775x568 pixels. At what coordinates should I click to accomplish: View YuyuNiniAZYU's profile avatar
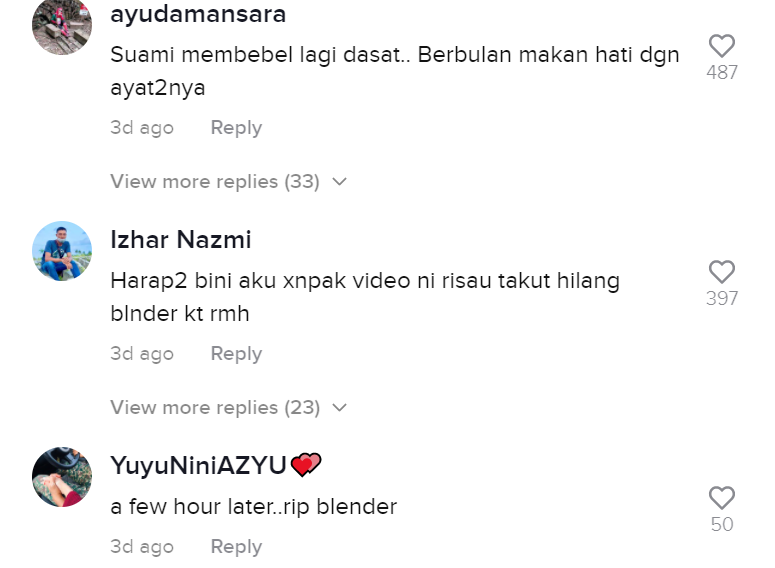tap(62, 477)
